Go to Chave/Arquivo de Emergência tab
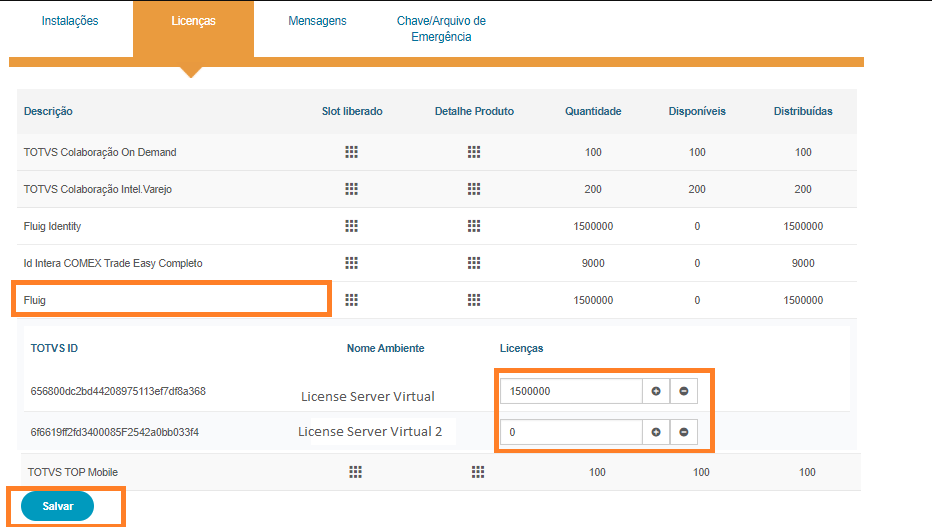This screenshot has height=527, width=932. click(441, 29)
